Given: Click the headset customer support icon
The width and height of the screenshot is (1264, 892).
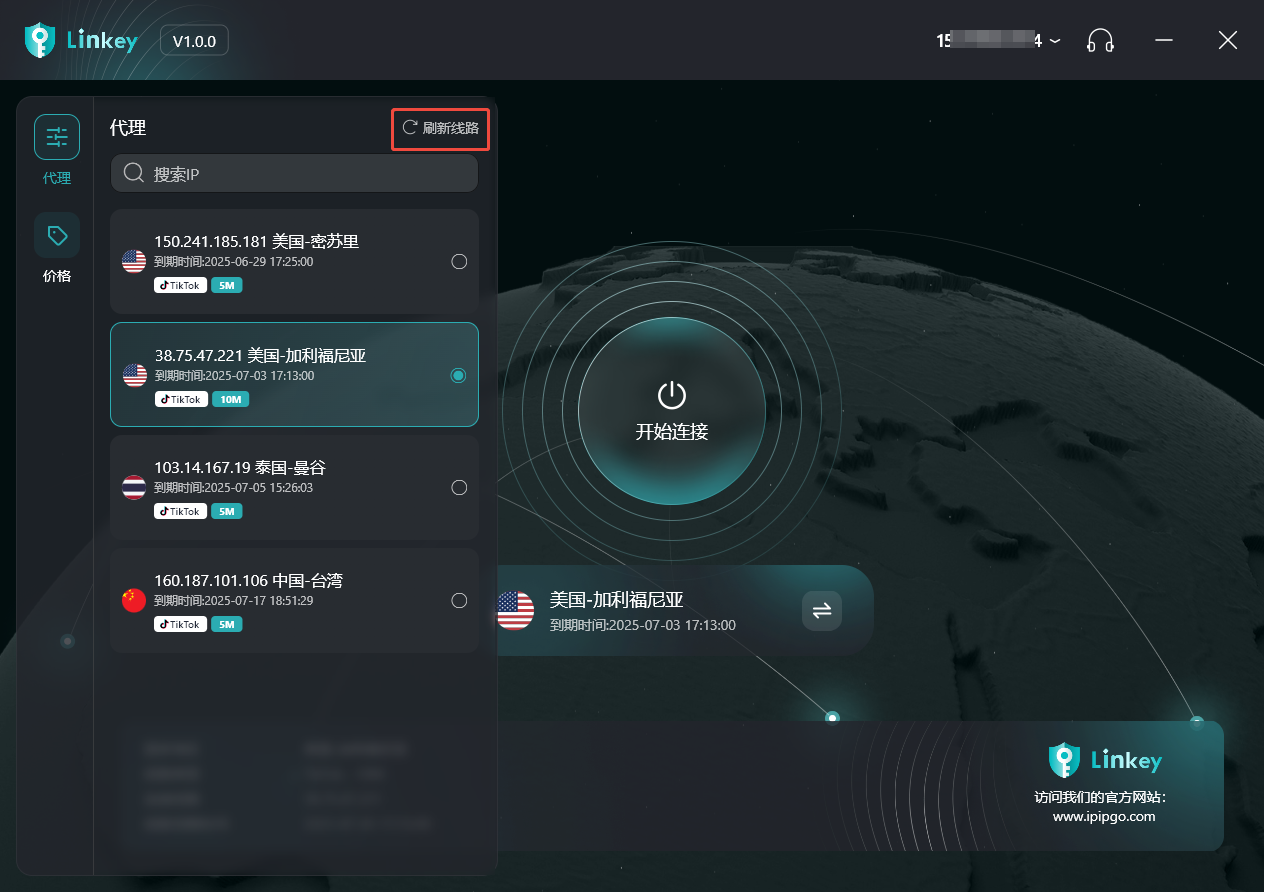Looking at the screenshot, I should click(x=1100, y=41).
